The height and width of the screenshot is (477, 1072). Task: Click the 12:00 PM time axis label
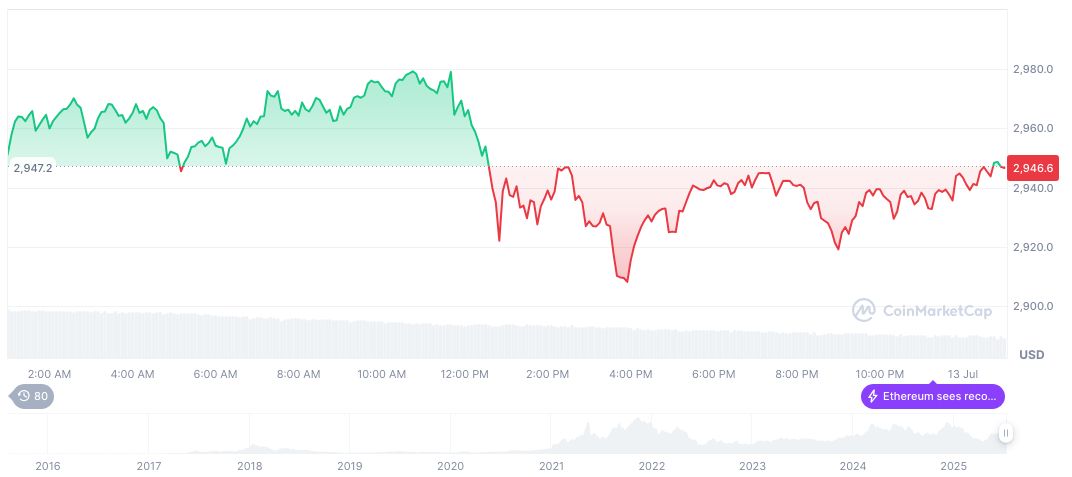click(x=464, y=374)
